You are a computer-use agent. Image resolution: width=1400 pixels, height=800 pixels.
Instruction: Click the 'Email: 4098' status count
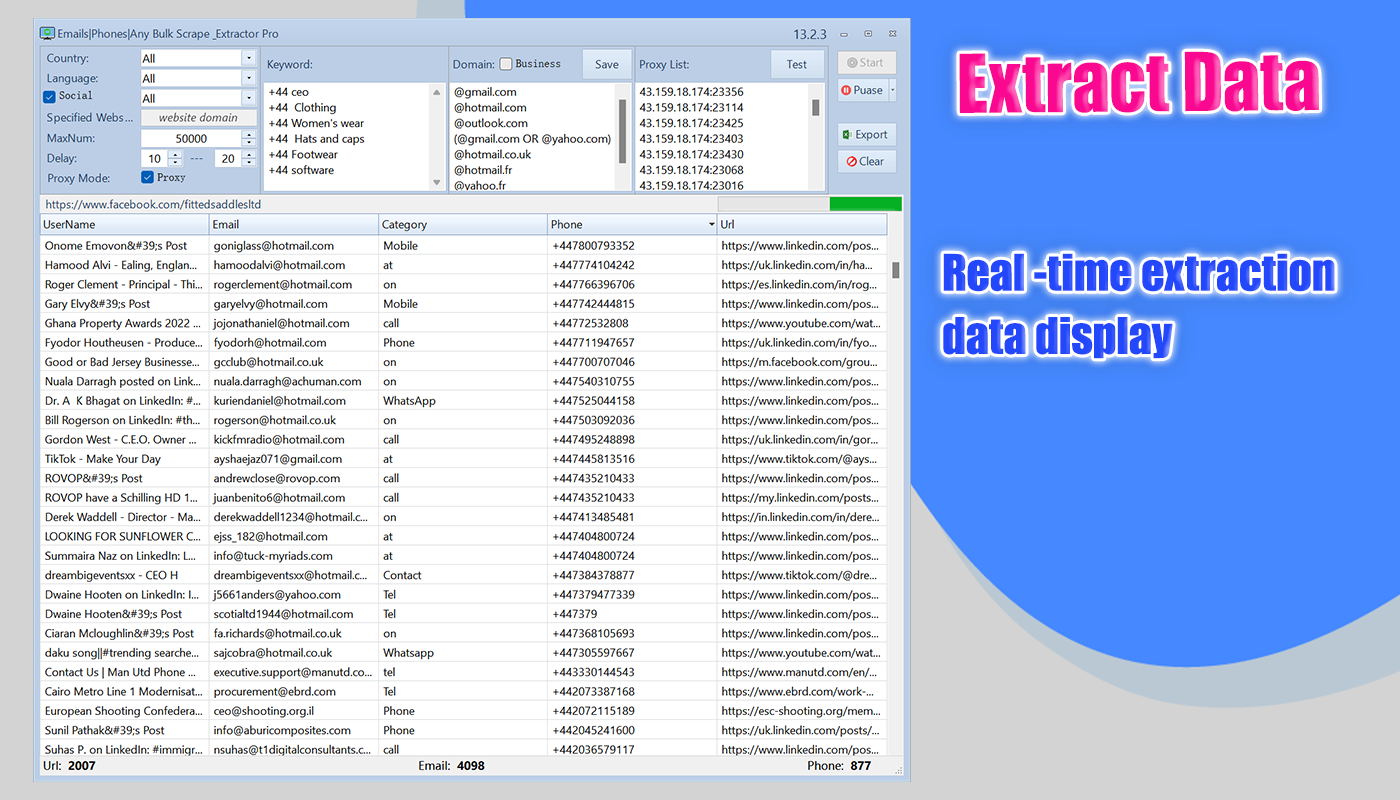451,766
